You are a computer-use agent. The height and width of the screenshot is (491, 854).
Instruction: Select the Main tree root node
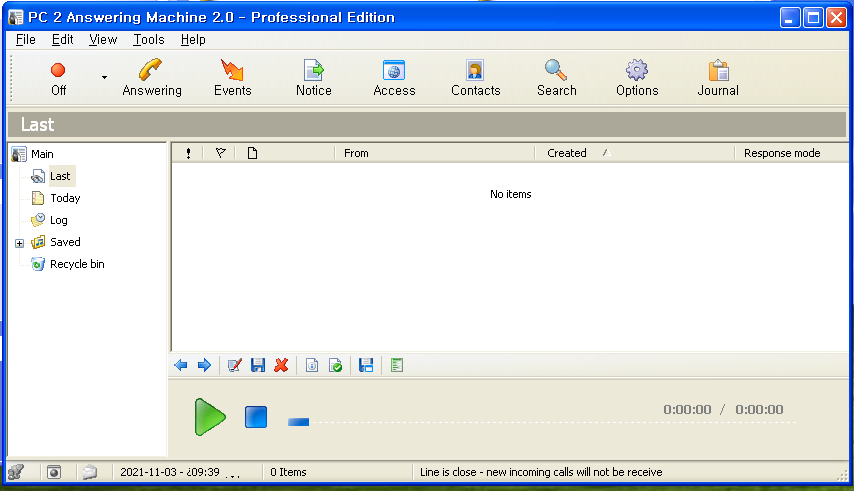(x=42, y=154)
